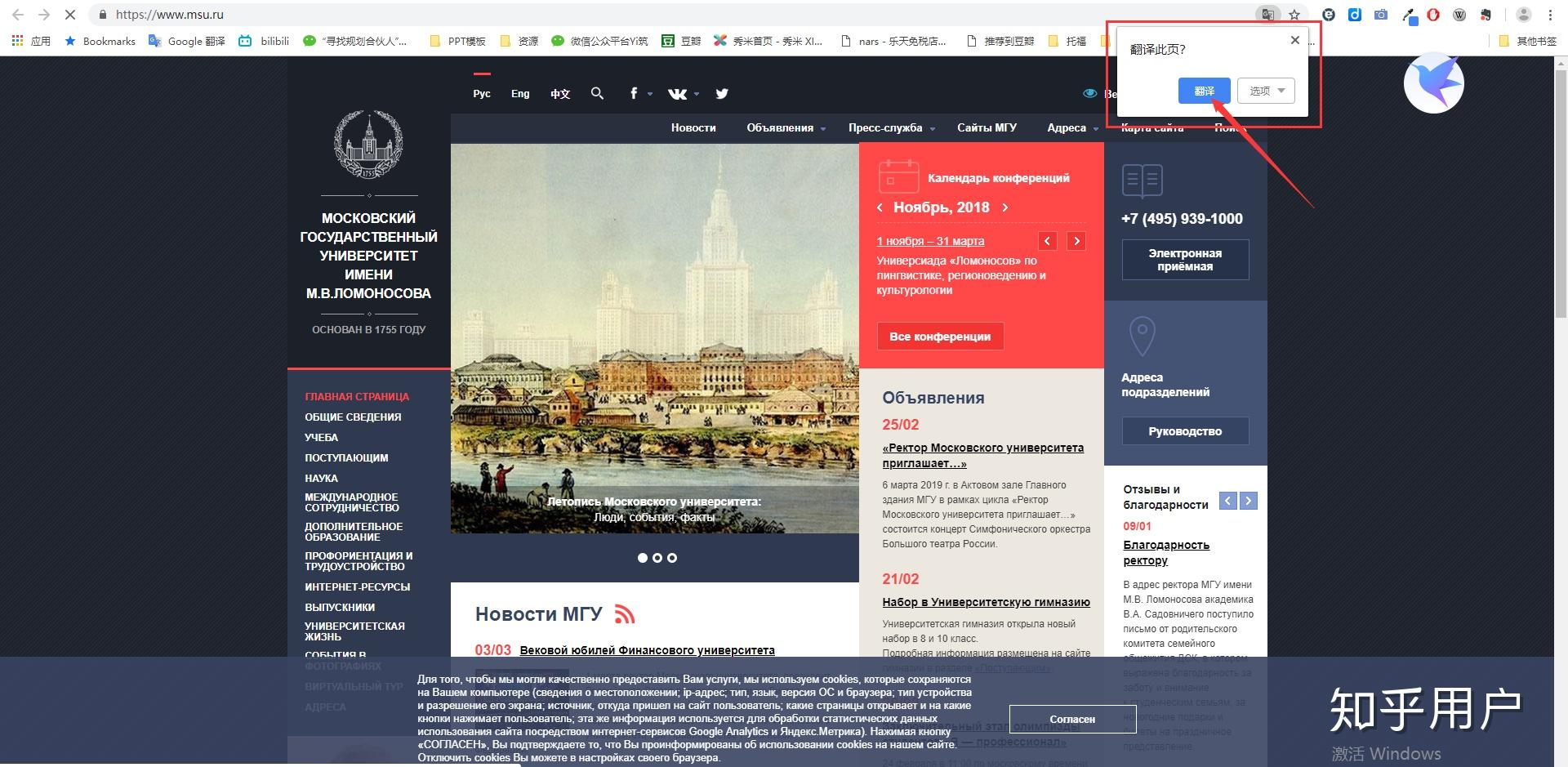Click the blue 翻译 button
This screenshot has width=1568, height=767.
1204,91
